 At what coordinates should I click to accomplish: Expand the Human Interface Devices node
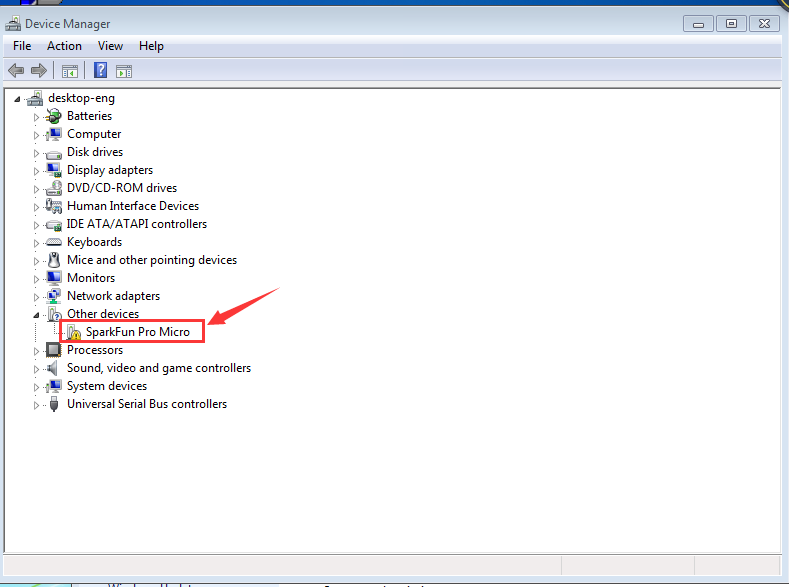point(36,207)
